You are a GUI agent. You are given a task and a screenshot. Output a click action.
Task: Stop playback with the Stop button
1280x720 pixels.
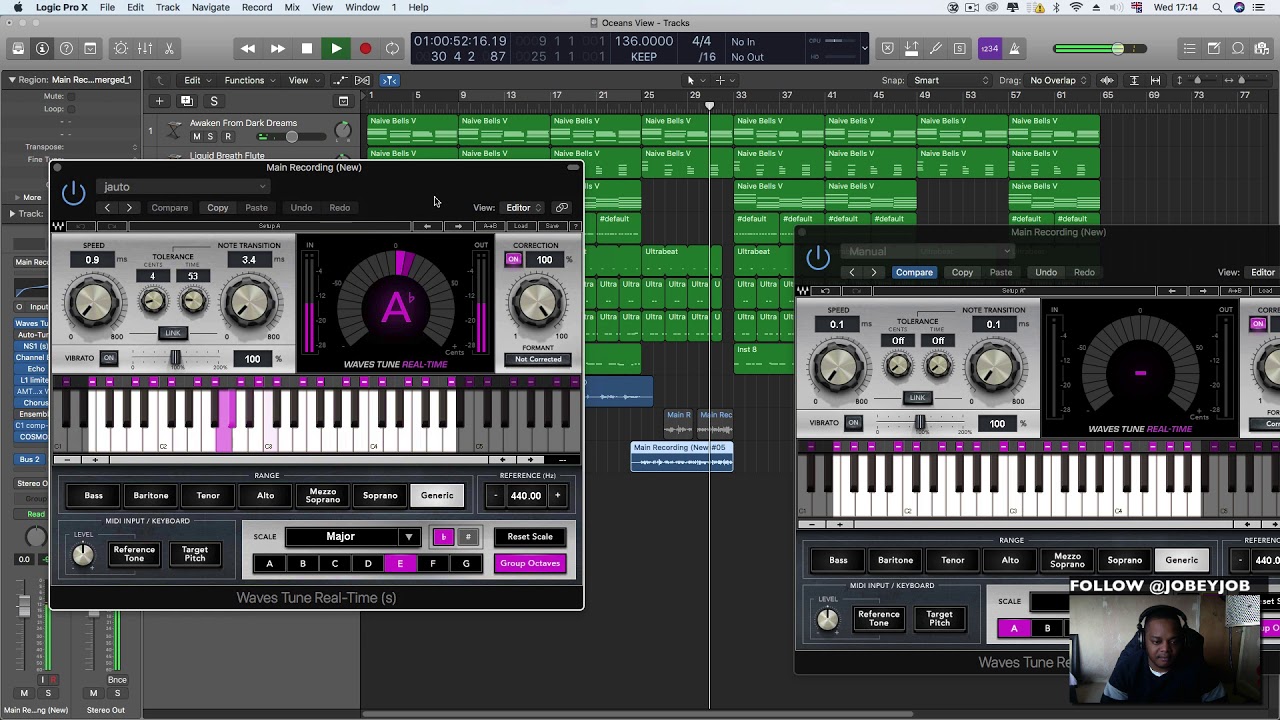point(307,48)
